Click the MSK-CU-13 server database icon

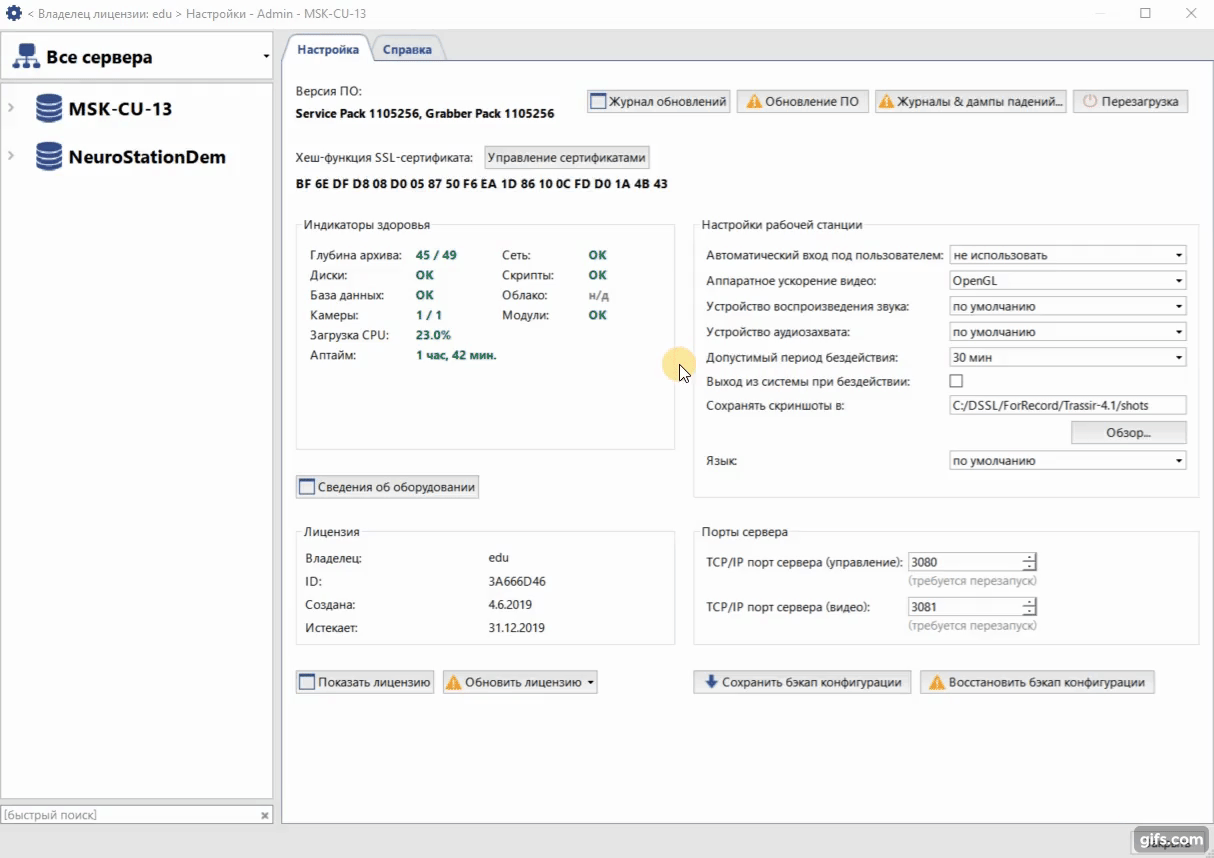pos(49,109)
